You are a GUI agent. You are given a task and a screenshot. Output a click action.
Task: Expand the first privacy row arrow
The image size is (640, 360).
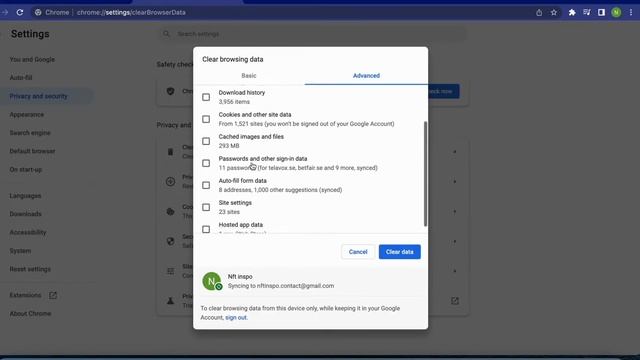point(455,152)
